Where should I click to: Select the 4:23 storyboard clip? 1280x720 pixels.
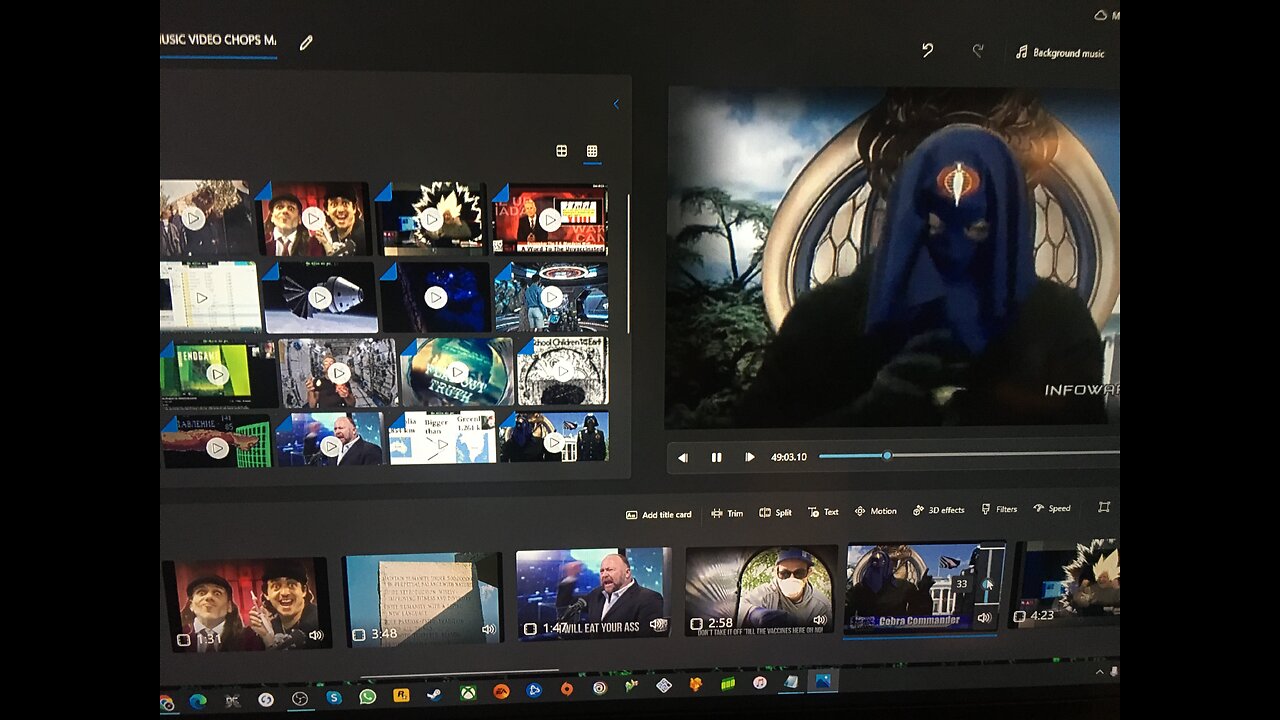pos(1066,584)
